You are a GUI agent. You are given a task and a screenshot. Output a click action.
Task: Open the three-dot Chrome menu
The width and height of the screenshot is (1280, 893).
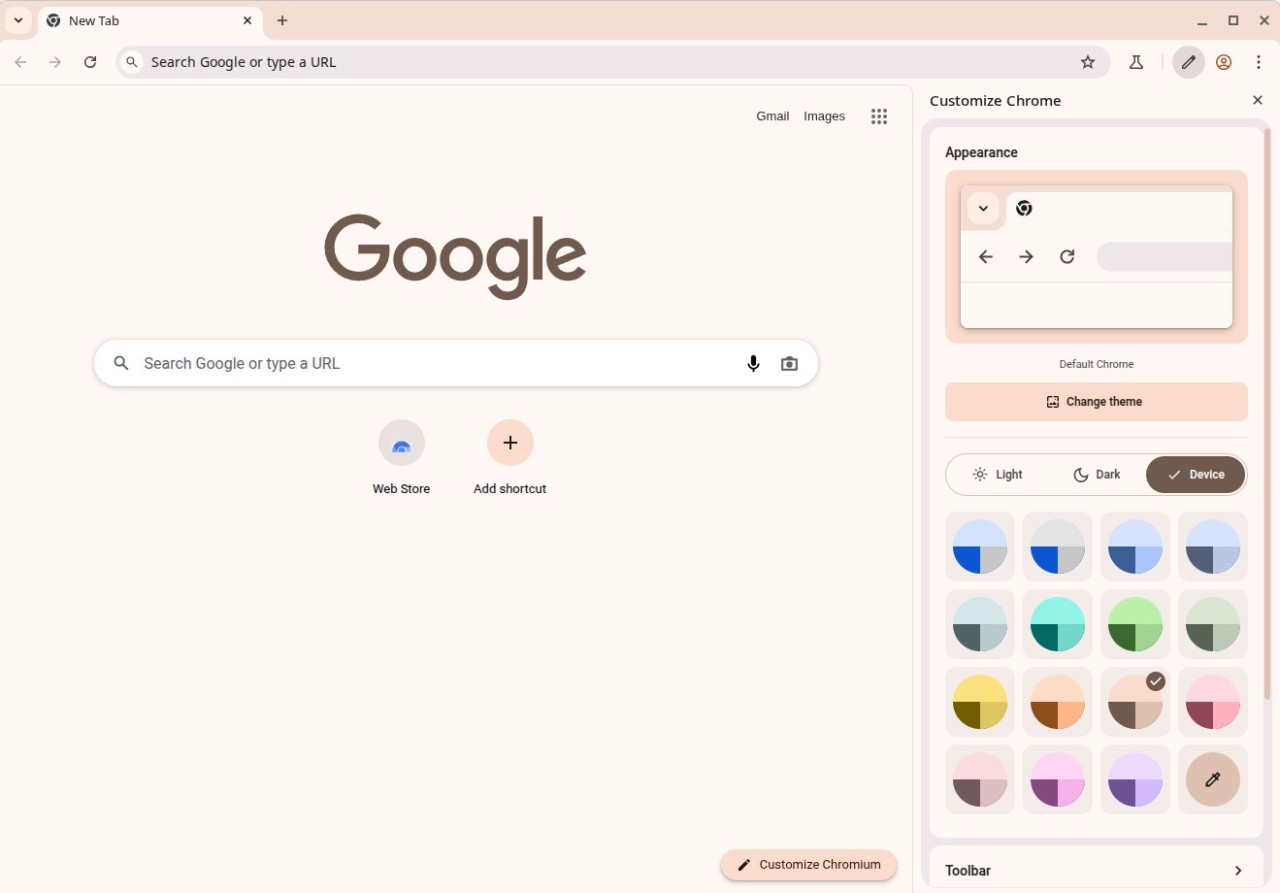click(1258, 62)
